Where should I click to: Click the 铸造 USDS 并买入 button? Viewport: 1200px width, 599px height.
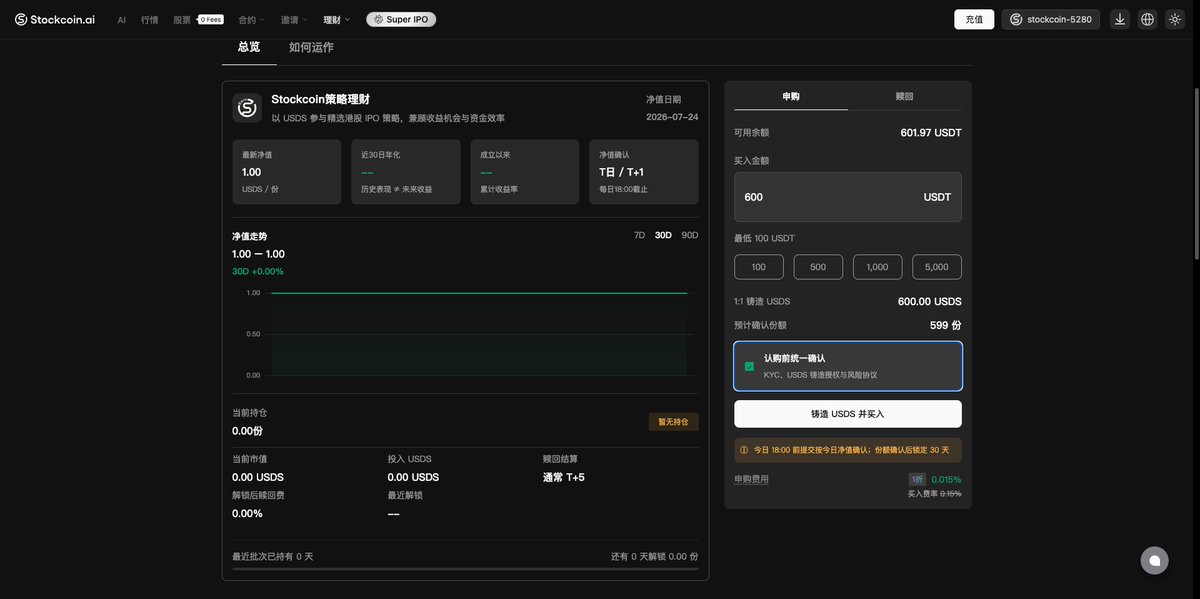click(x=848, y=414)
